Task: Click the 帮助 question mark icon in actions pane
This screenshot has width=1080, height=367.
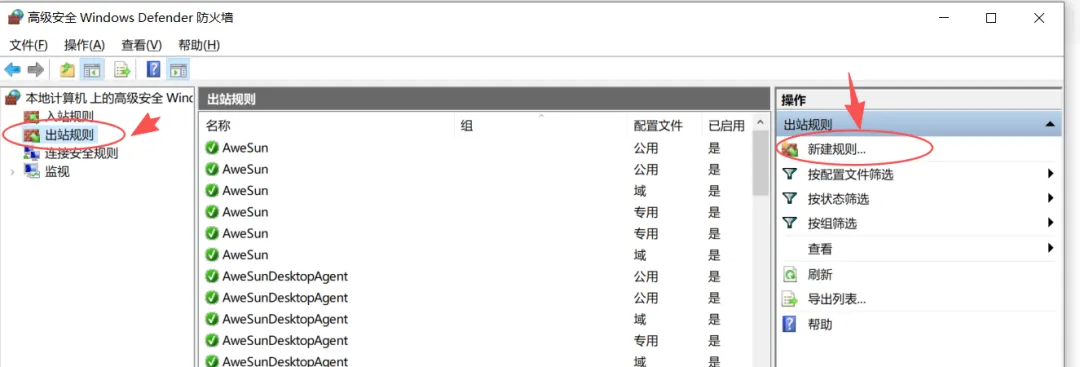Action: 790,324
